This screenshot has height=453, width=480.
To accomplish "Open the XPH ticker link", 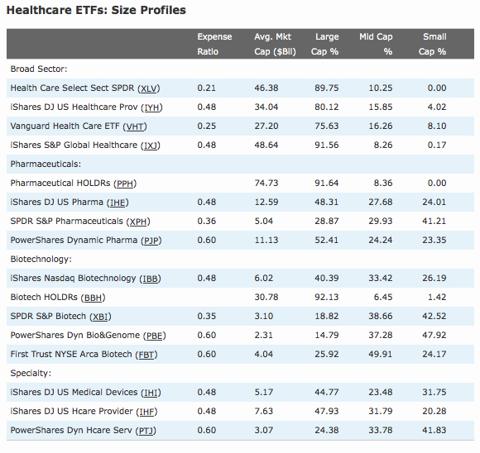I will point(138,221).
